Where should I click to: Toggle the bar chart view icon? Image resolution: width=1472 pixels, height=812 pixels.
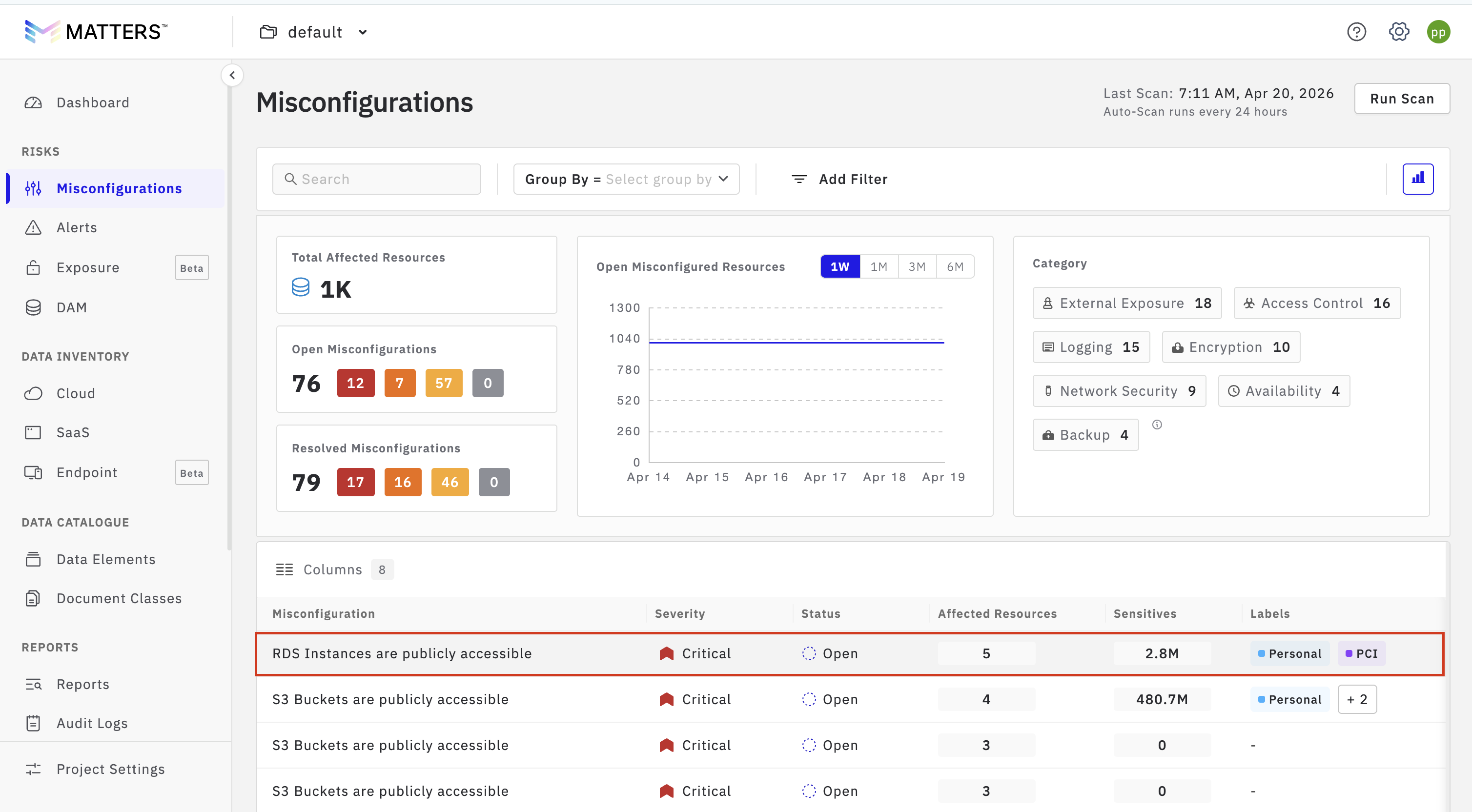[x=1418, y=179]
